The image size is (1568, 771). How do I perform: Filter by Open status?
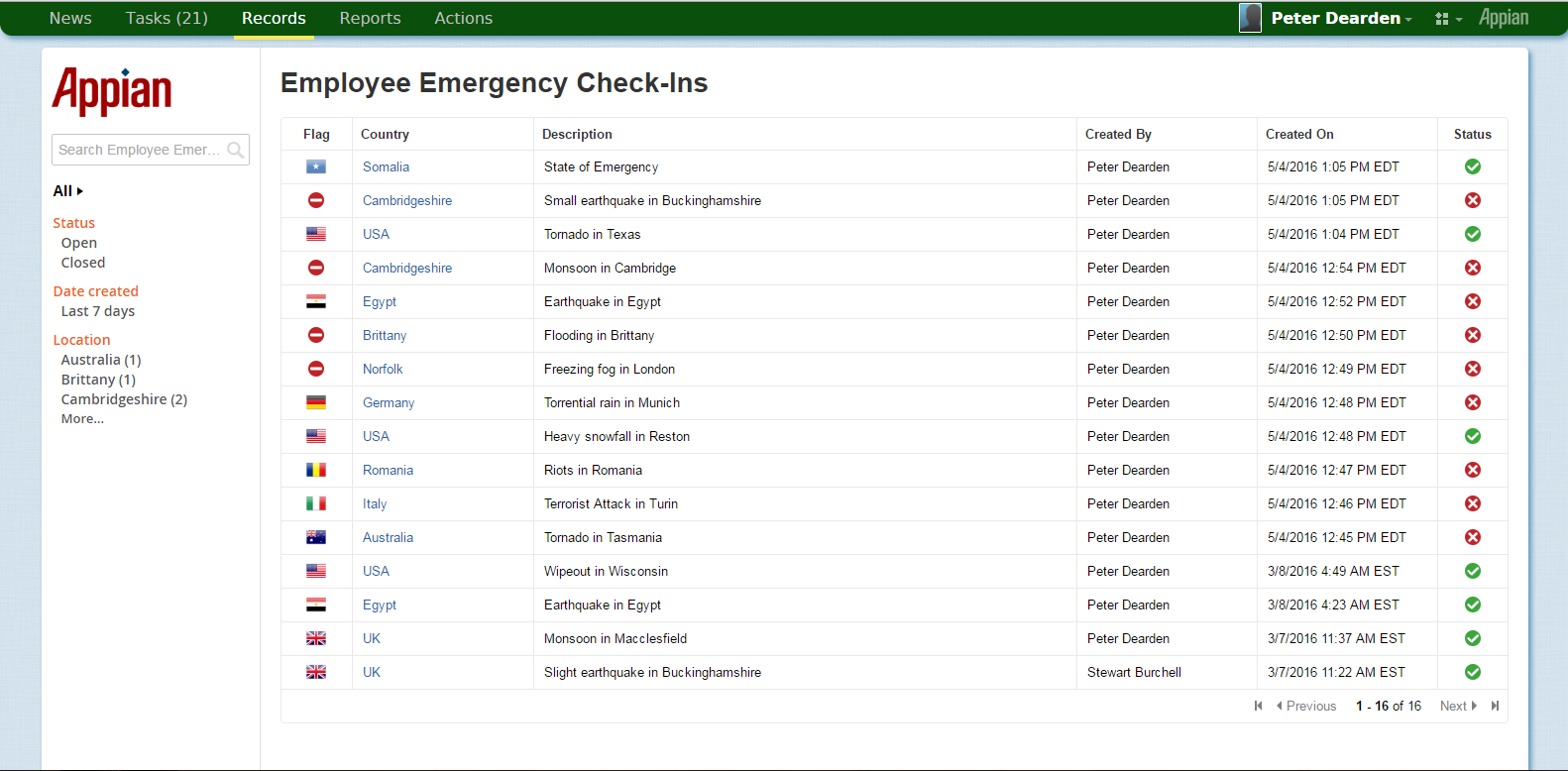tap(79, 243)
